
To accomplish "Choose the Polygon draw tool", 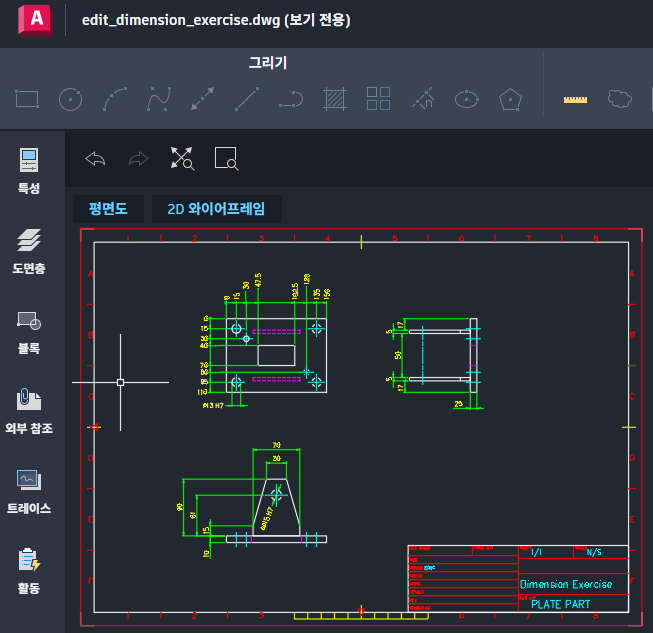I will tap(511, 99).
